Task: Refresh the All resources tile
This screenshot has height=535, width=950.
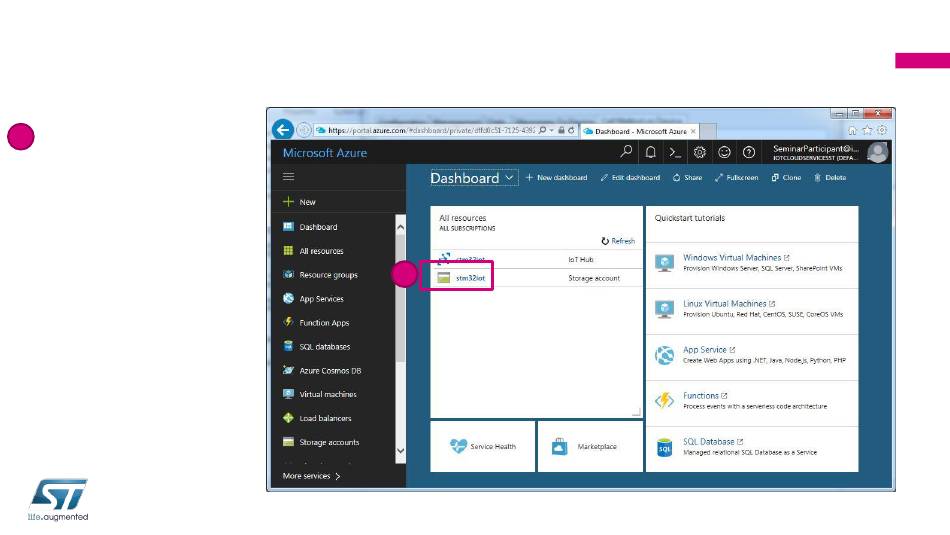Action: pos(618,241)
